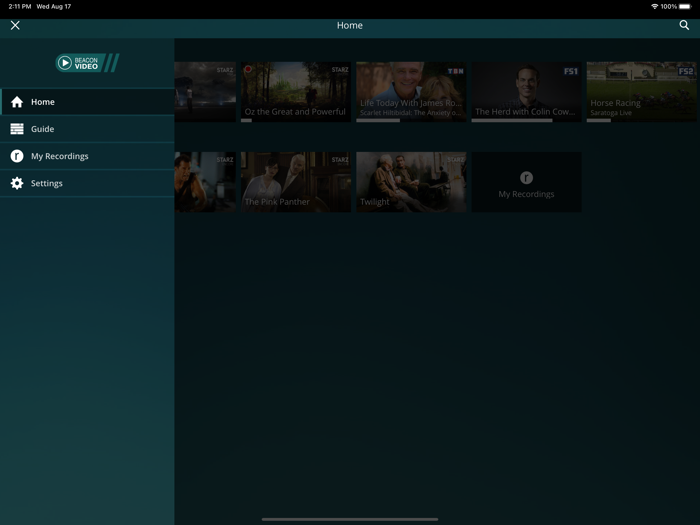Click the 'Saratoga Live' subtitle text

[x=611, y=113]
